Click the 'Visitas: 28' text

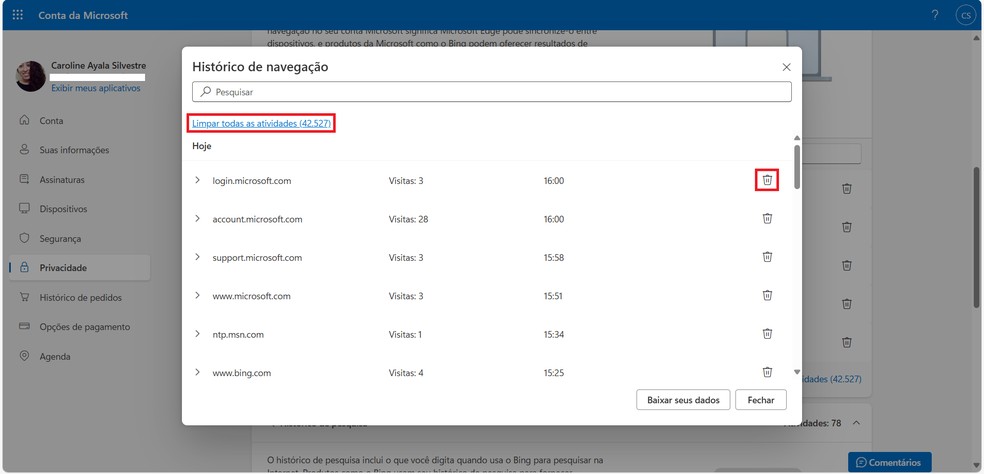click(x=408, y=219)
